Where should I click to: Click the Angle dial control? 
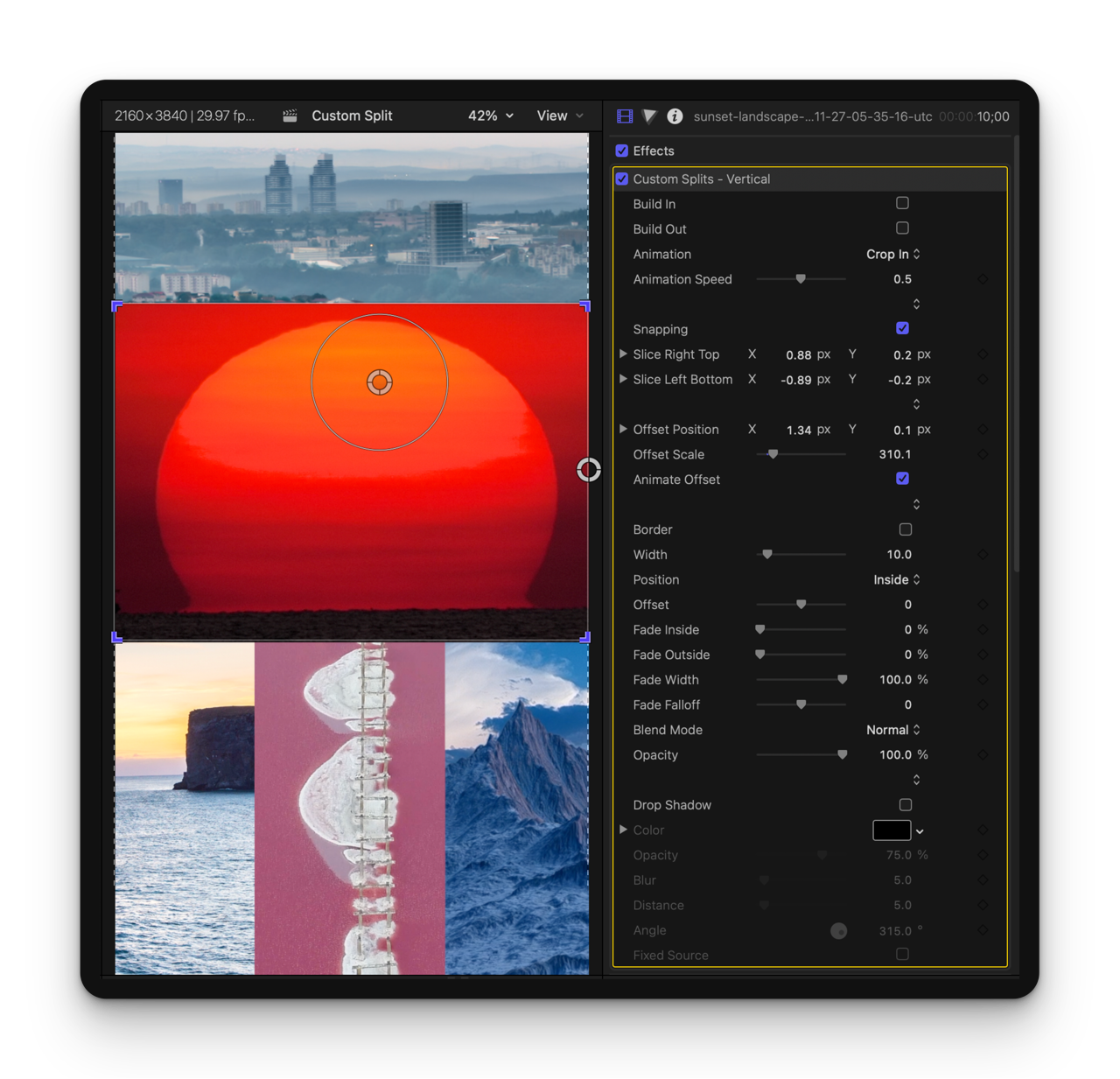838,931
